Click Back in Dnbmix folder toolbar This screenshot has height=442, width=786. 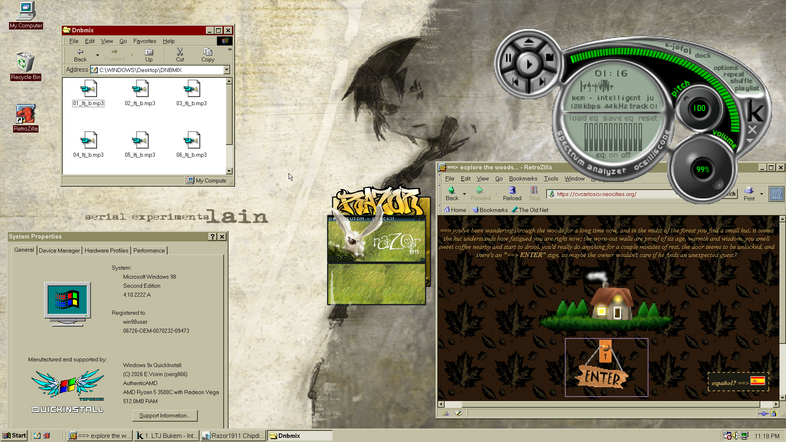pyautogui.click(x=80, y=55)
